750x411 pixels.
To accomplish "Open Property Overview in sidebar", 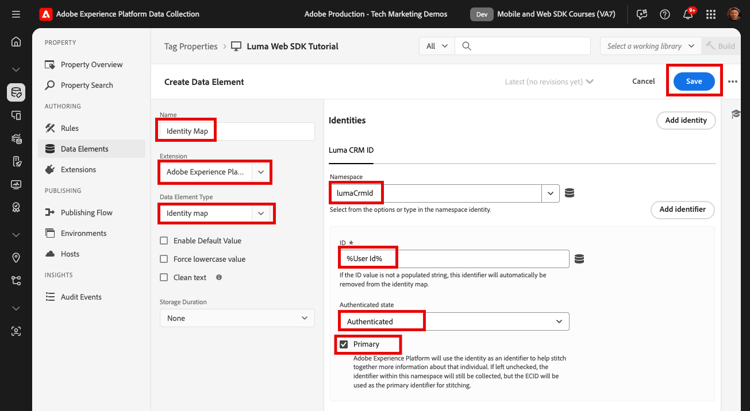I will tap(91, 65).
